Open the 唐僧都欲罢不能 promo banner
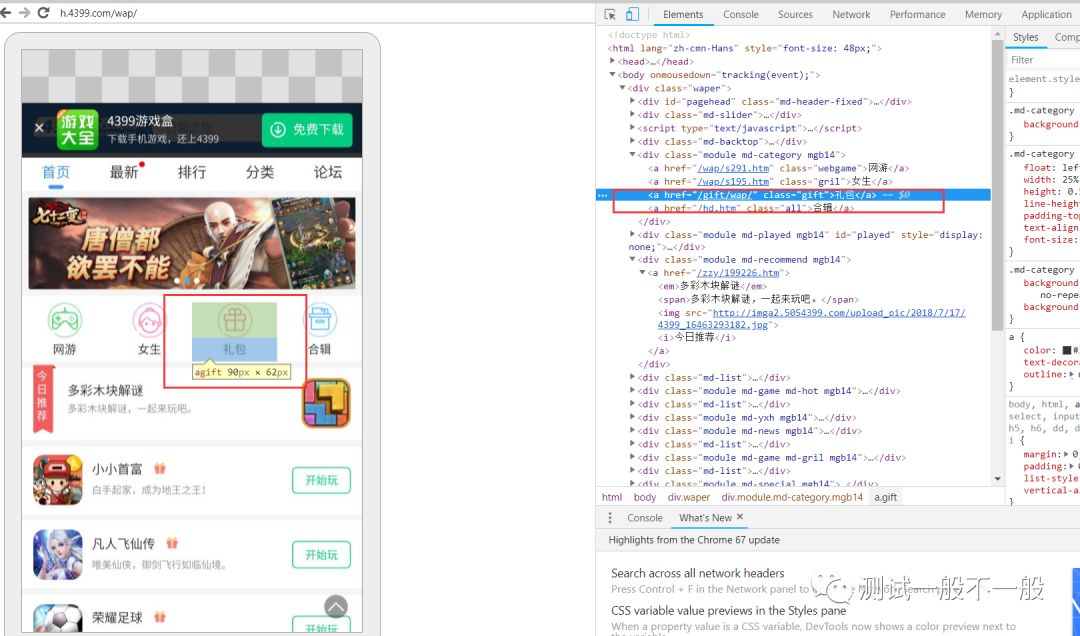The width and height of the screenshot is (1080, 636). [192, 243]
